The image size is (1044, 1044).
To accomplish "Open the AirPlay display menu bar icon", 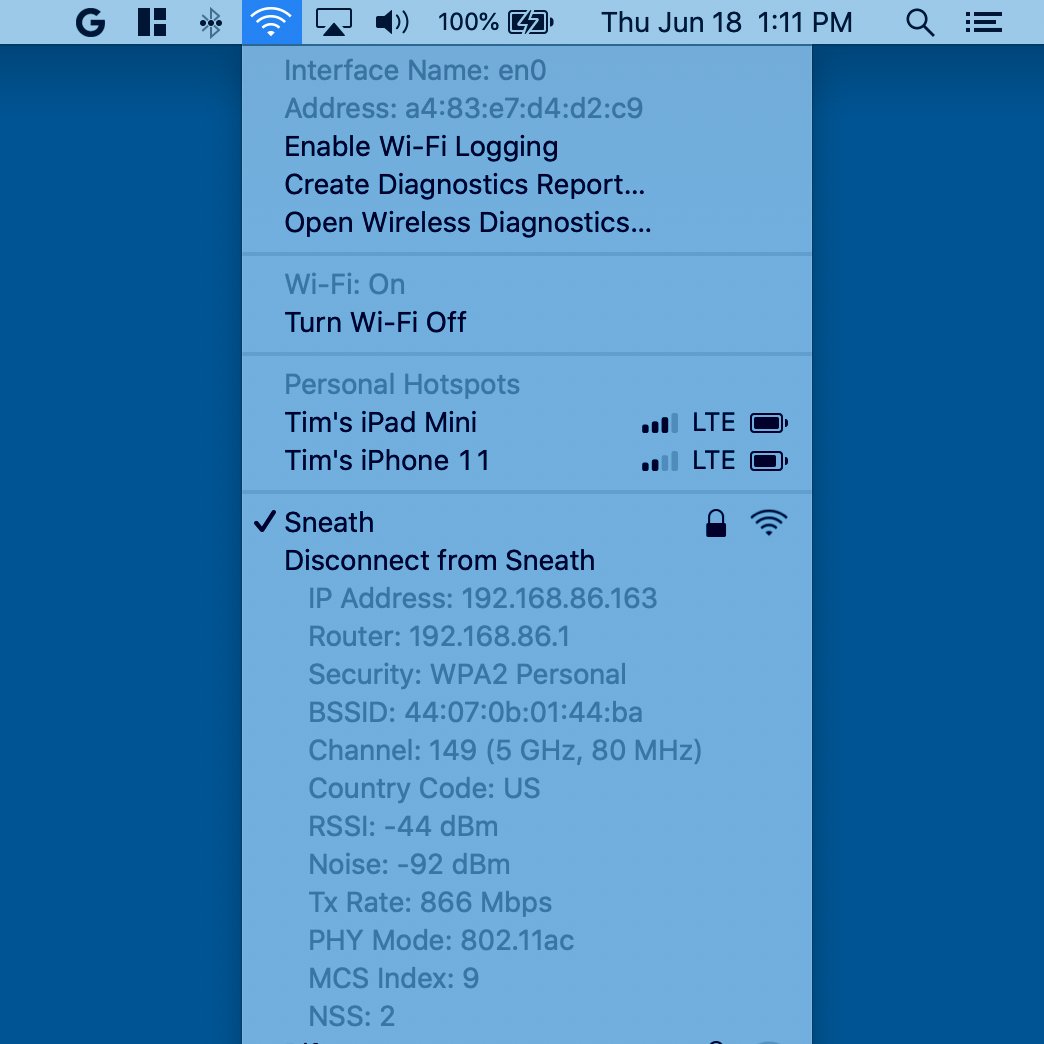I will coord(334,22).
